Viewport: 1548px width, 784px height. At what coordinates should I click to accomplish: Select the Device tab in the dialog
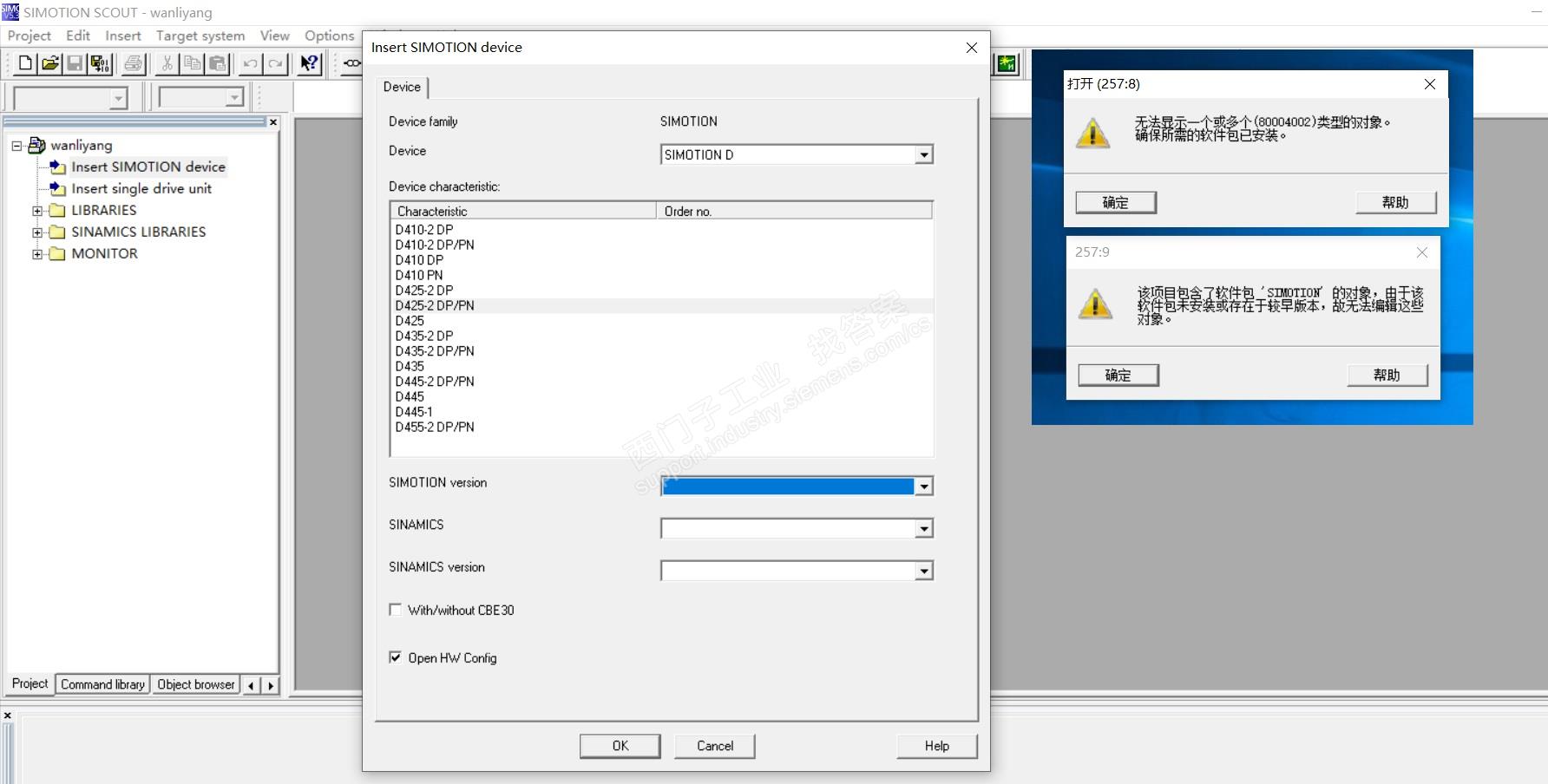coord(402,87)
